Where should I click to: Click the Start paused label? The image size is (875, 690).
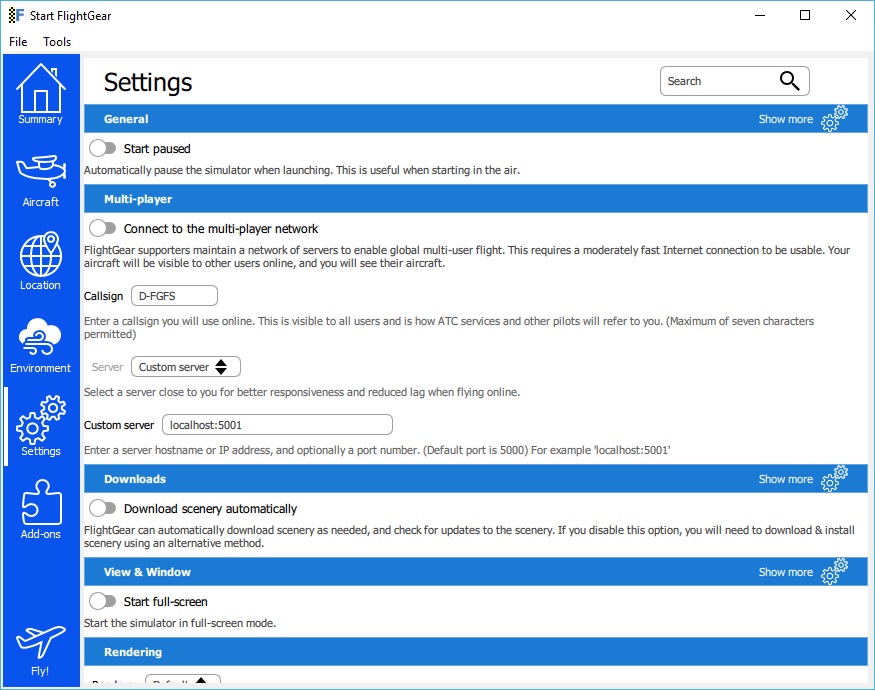pyautogui.click(x=157, y=148)
